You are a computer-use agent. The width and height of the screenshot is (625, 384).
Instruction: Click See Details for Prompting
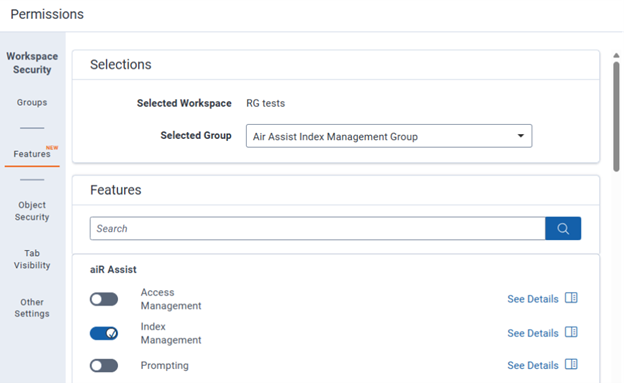[x=533, y=365]
